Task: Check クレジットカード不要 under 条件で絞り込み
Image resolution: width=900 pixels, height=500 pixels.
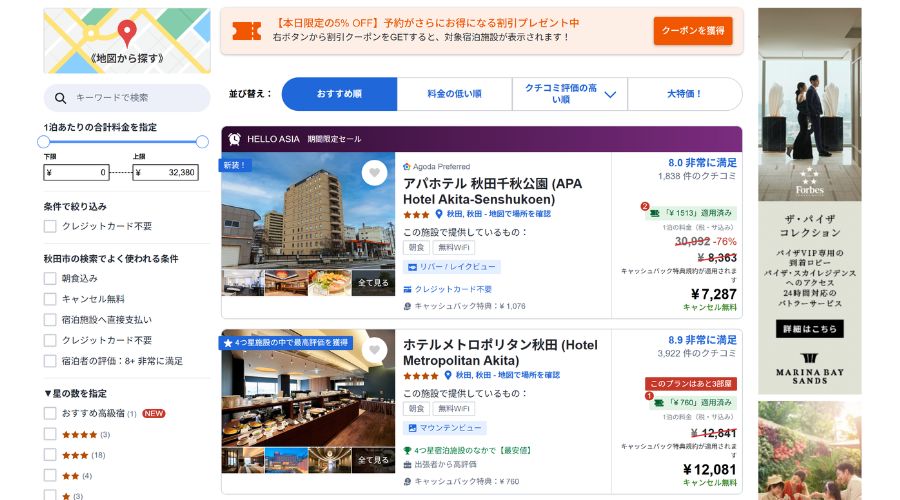Action: point(50,226)
